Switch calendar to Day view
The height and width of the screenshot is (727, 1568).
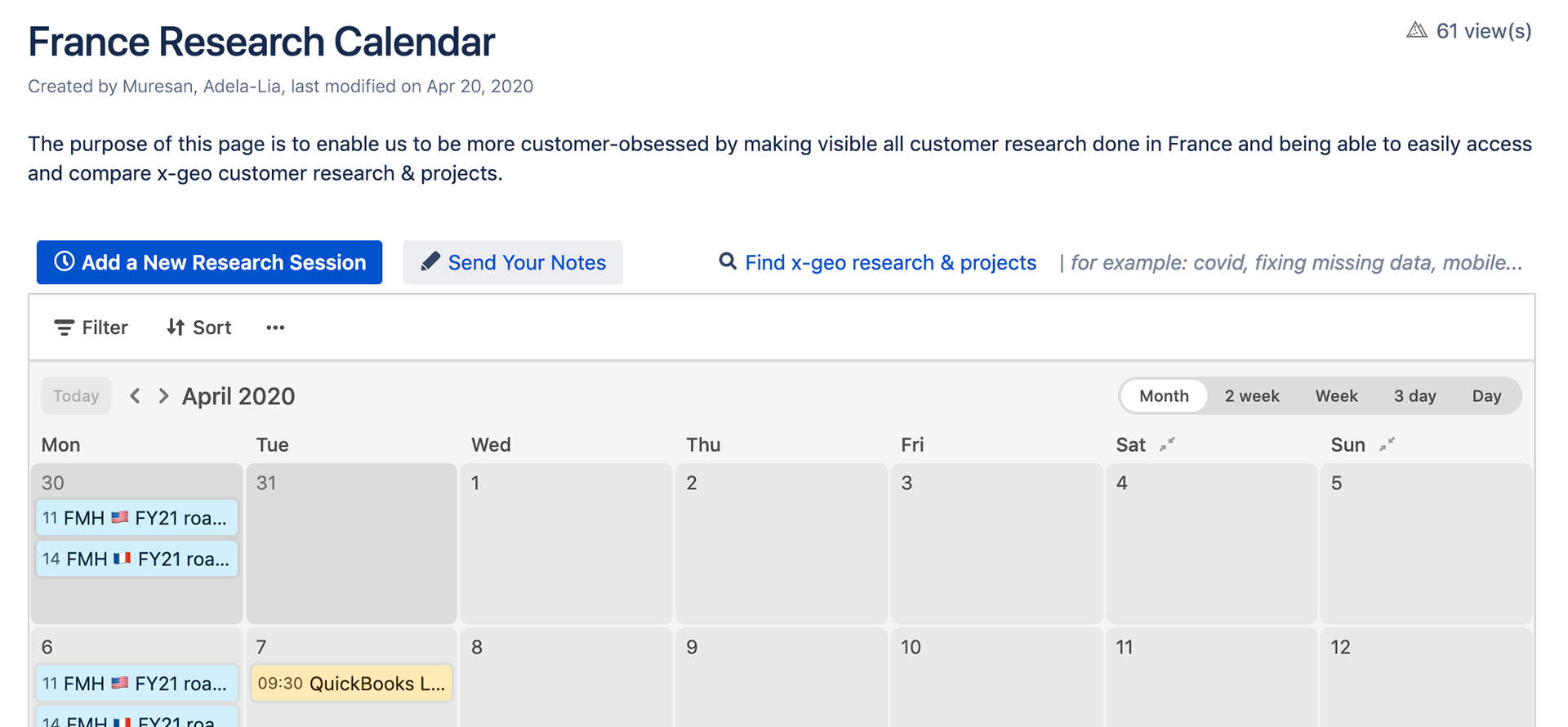pos(1486,396)
